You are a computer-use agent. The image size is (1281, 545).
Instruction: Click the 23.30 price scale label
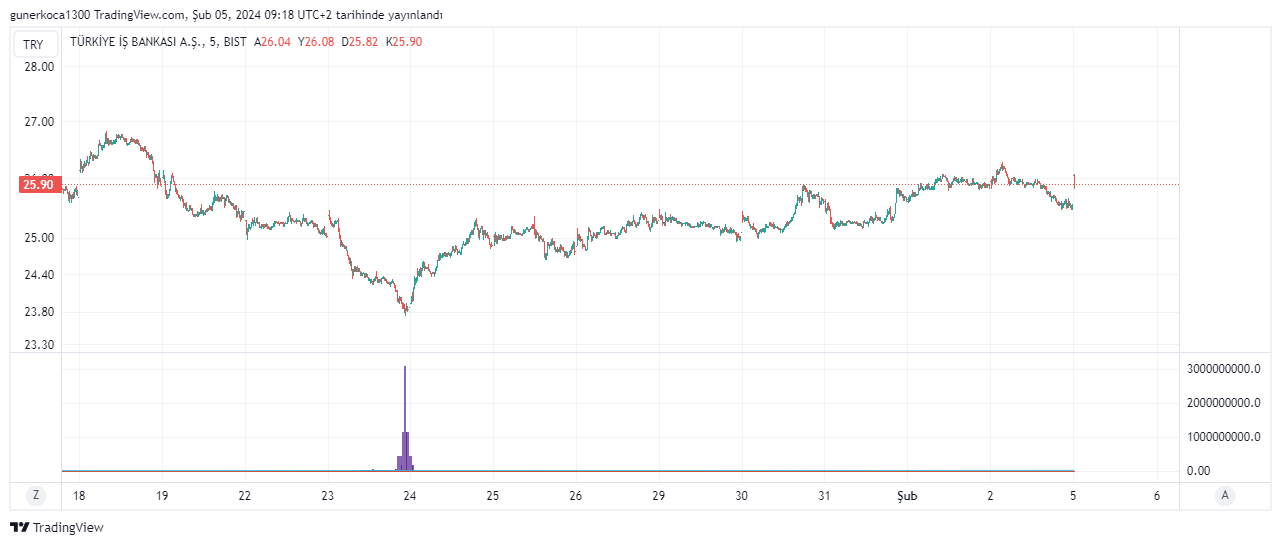pyautogui.click(x=39, y=345)
